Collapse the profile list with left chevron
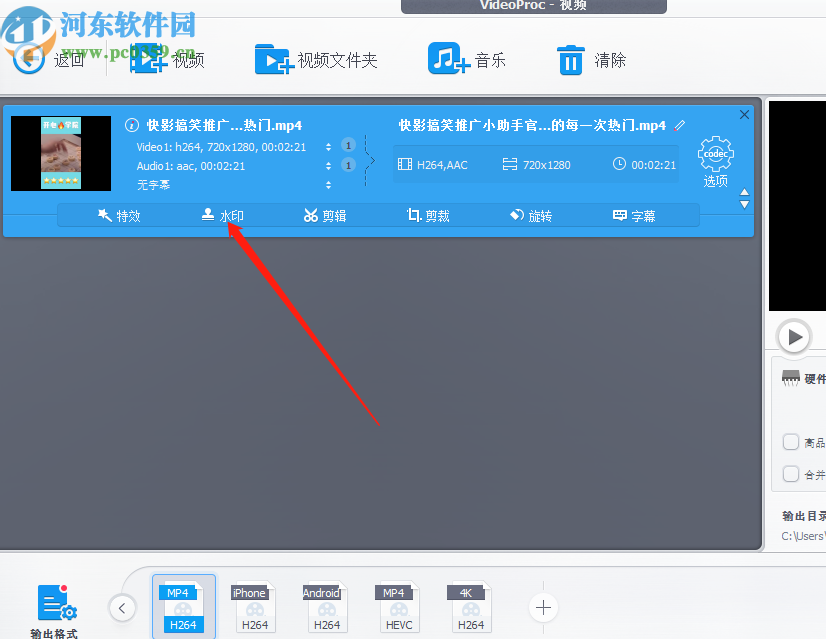The height and width of the screenshot is (639, 826). pos(122,607)
